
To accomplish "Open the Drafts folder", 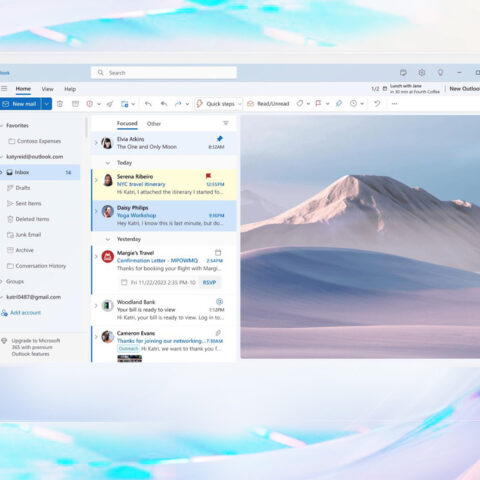I will click(23, 188).
